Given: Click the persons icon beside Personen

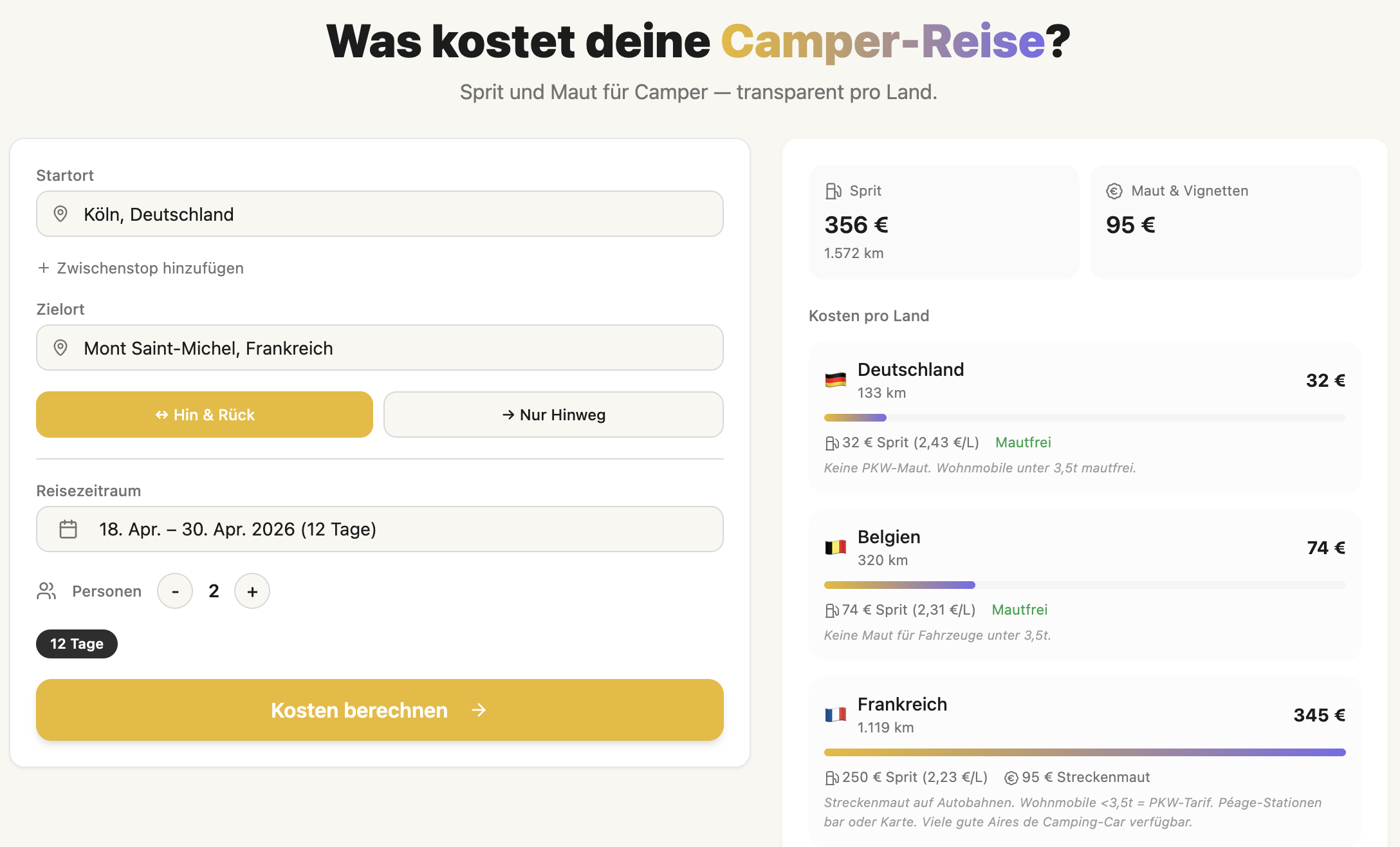Looking at the screenshot, I should point(46,591).
